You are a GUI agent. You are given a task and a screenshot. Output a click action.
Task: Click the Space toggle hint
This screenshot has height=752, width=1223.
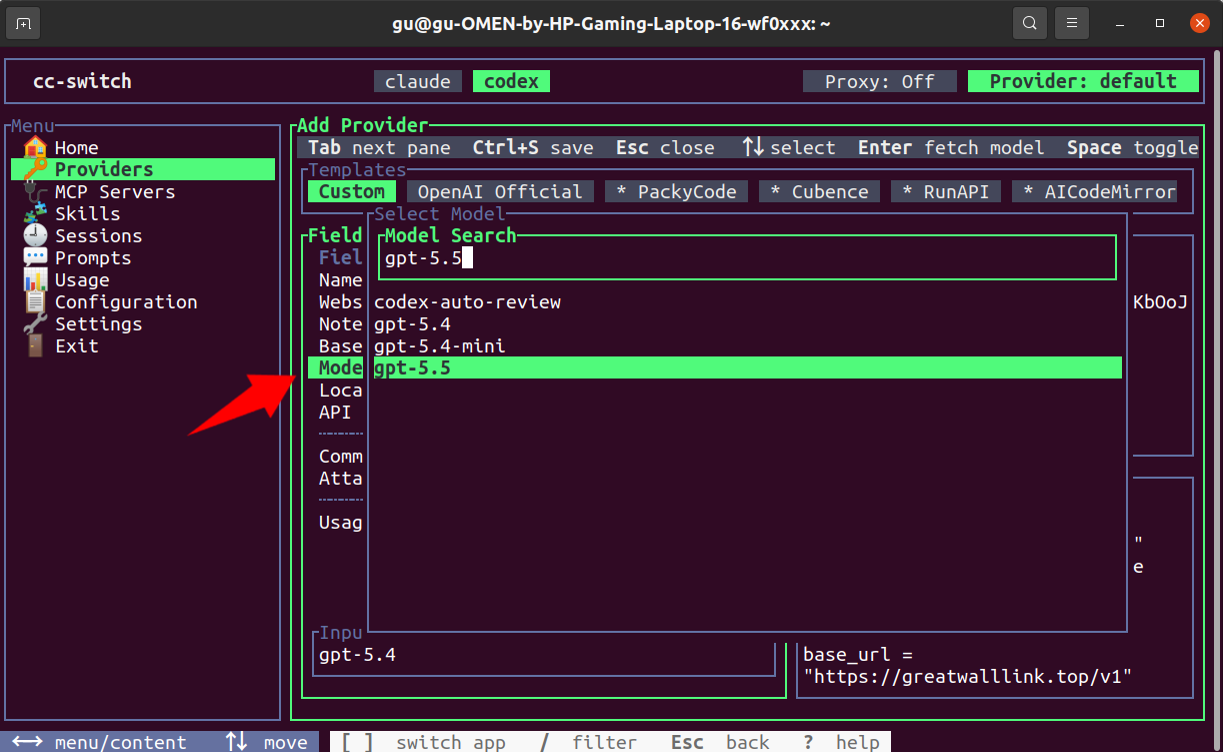tap(1133, 148)
